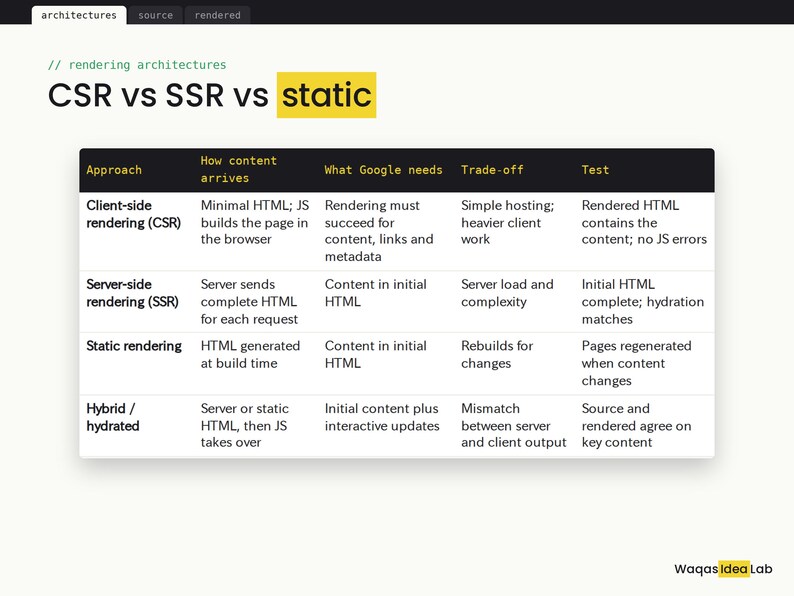Screen dimensions: 794x596
Task: Click the 'Hybrid / hydrated' row label
Action: click(x=112, y=417)
